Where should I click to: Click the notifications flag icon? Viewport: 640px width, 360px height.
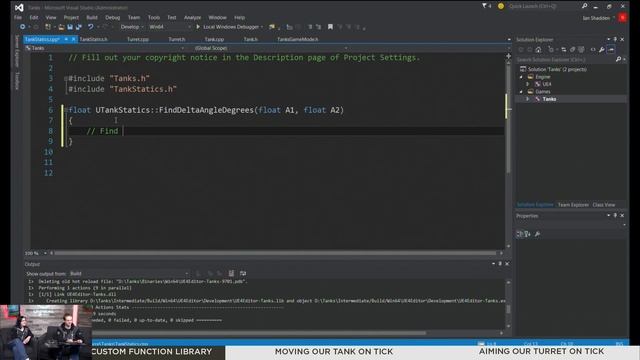coord(484,6)
